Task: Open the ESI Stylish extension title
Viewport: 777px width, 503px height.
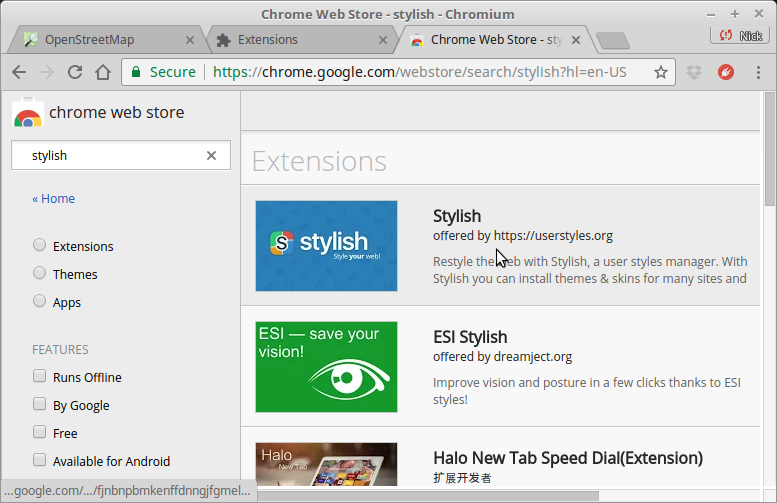Action: pos(470,337)
